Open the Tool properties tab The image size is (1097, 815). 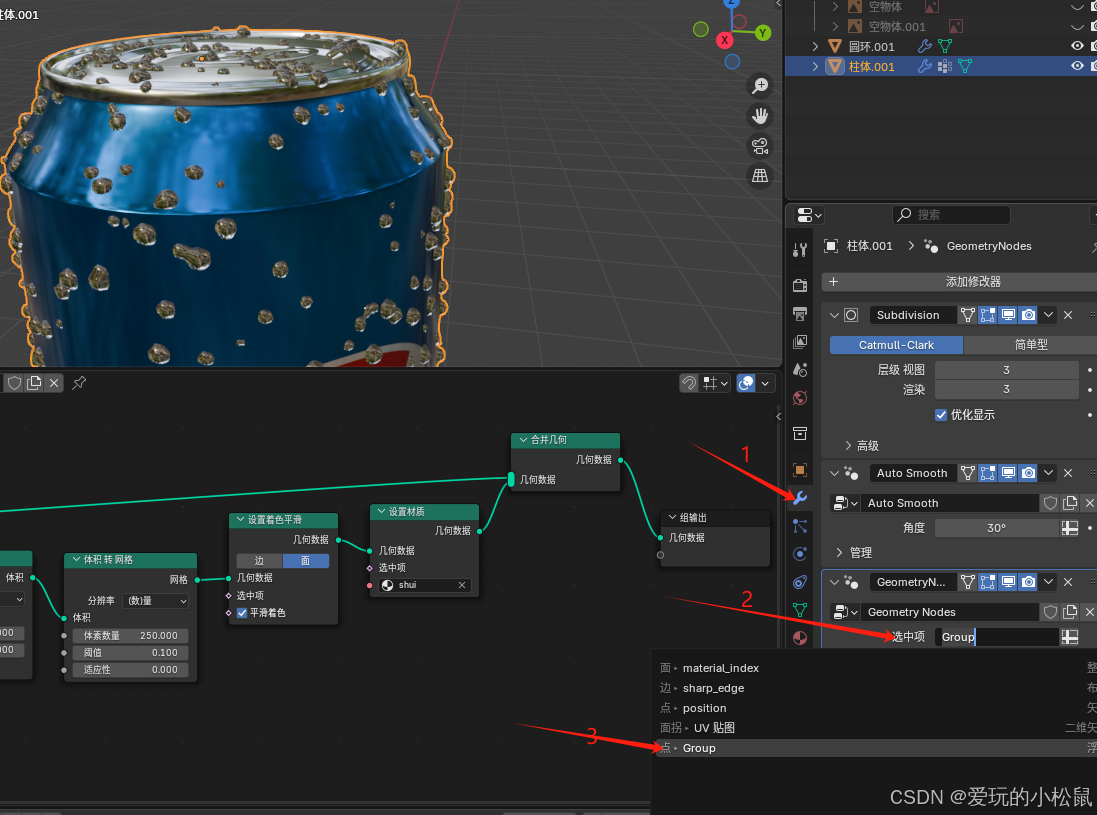[800, 250]
